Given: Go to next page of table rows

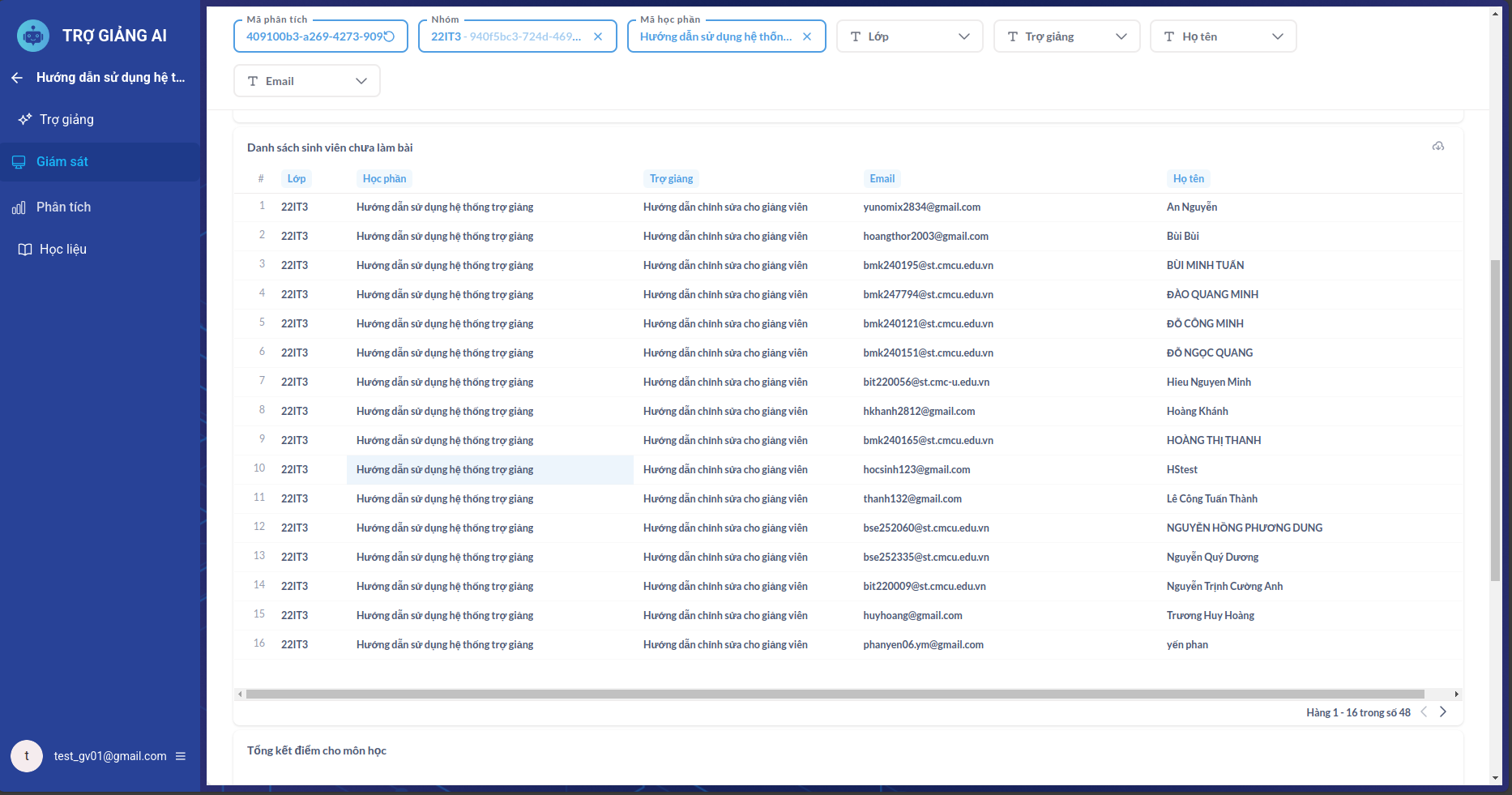Looking at the screenshot, I should pyautogui.click(x=1443, y=712).
